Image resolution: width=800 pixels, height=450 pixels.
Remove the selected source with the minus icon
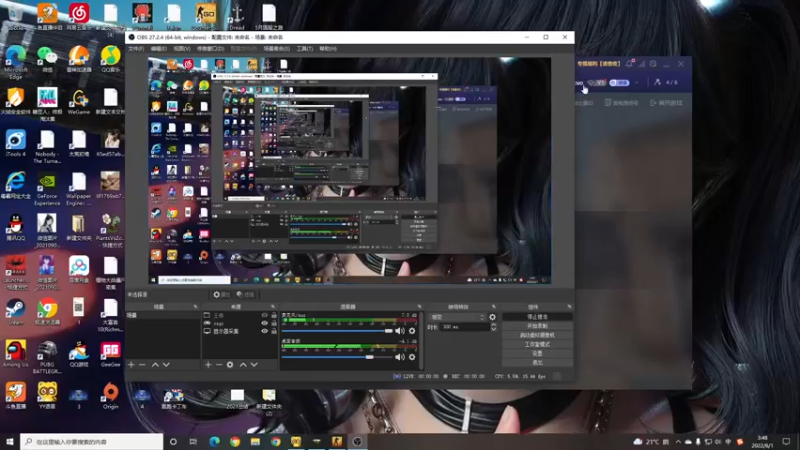(x=219, y=365)
